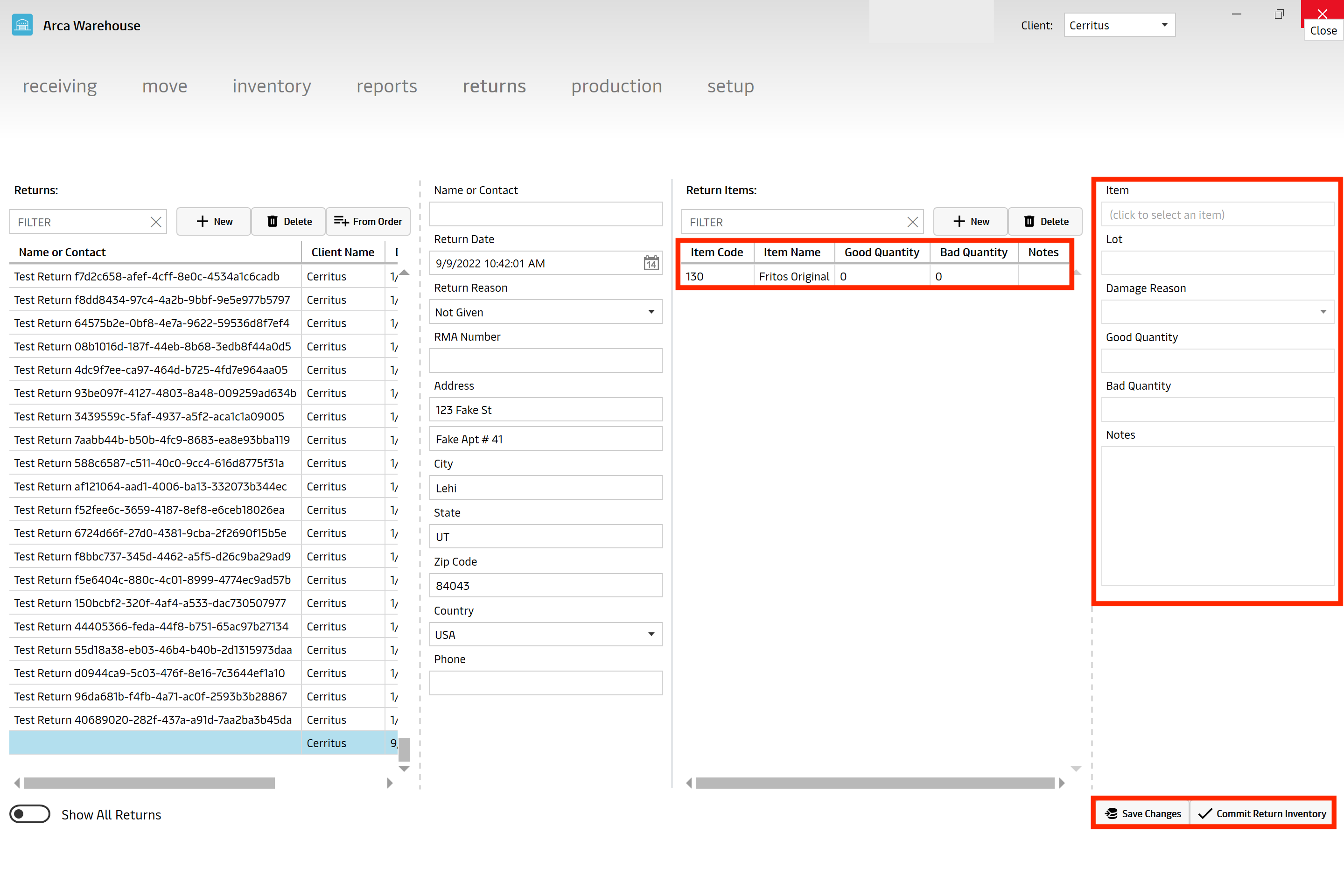Select the returns tab
The height and width of the screenshot is (896, 1344).
(x=494, y=86)
